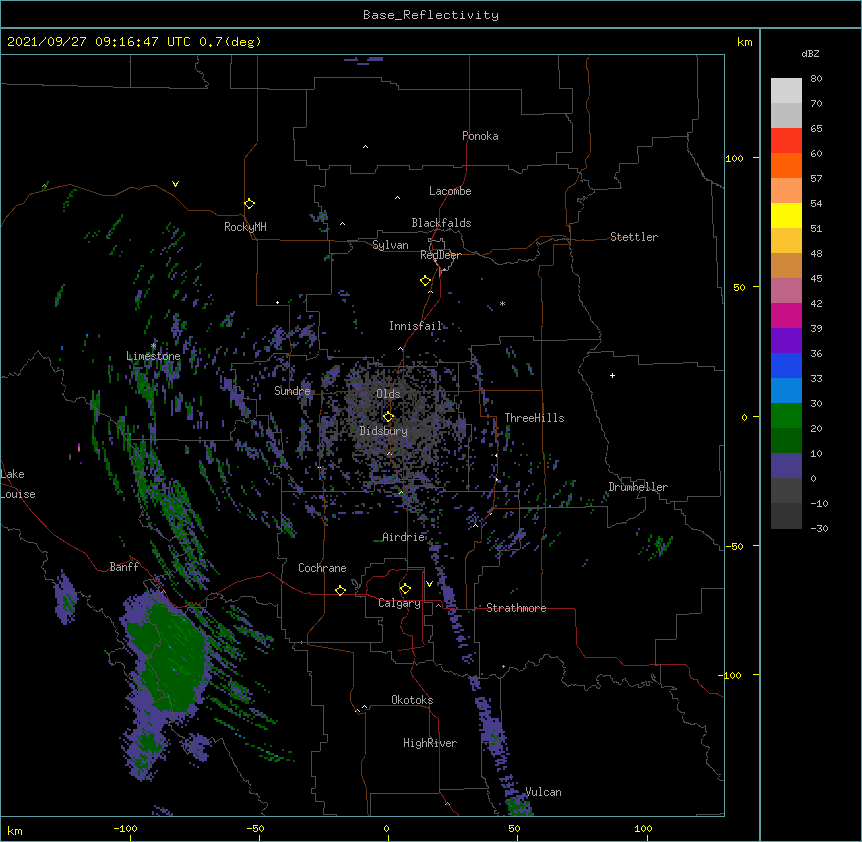Pick the light blue 33 dBZ legend swatch
This screenshot has width=862, height=842.
point(786,390)
